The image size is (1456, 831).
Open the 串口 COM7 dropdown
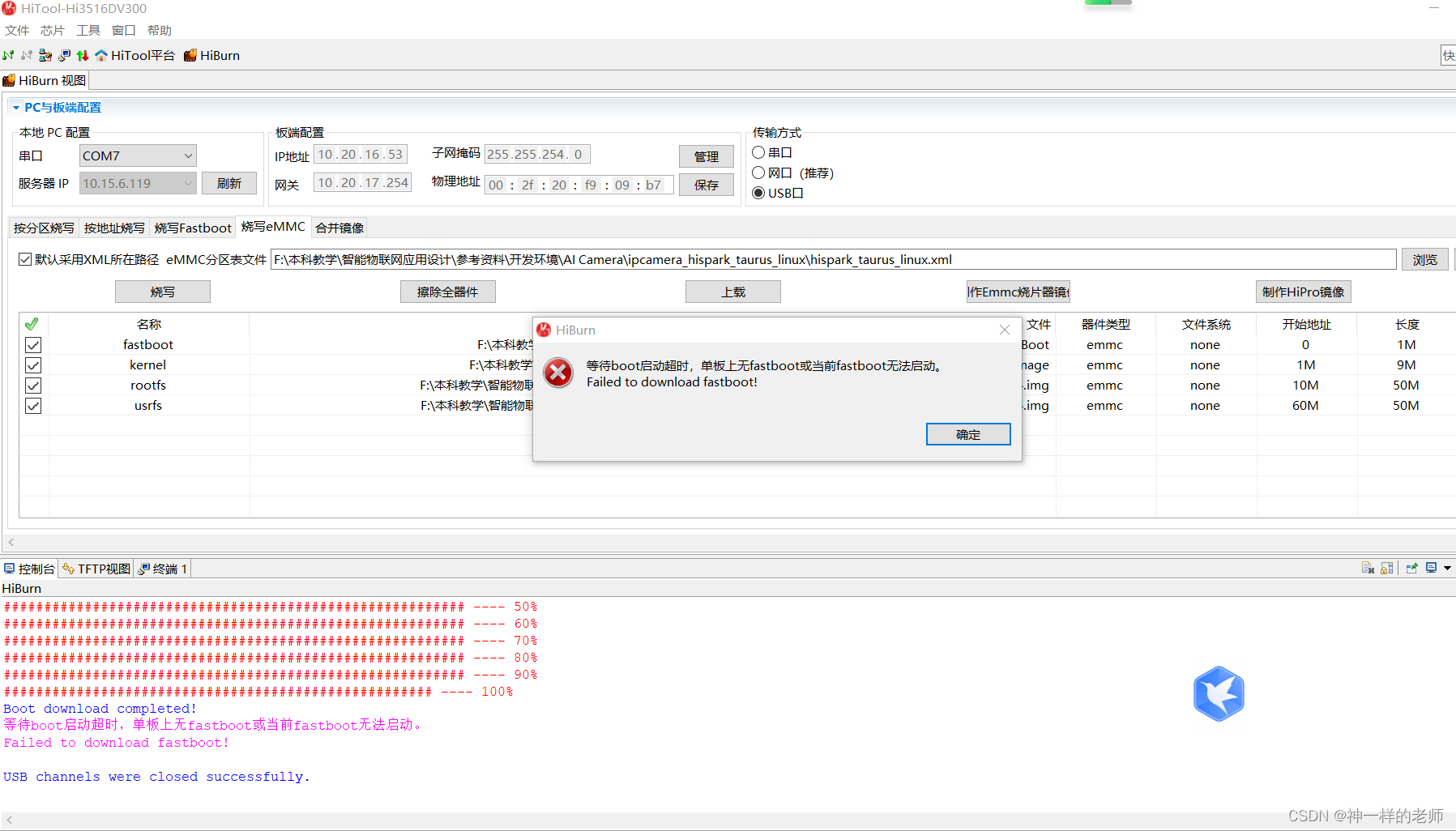(x=138, y=156)
